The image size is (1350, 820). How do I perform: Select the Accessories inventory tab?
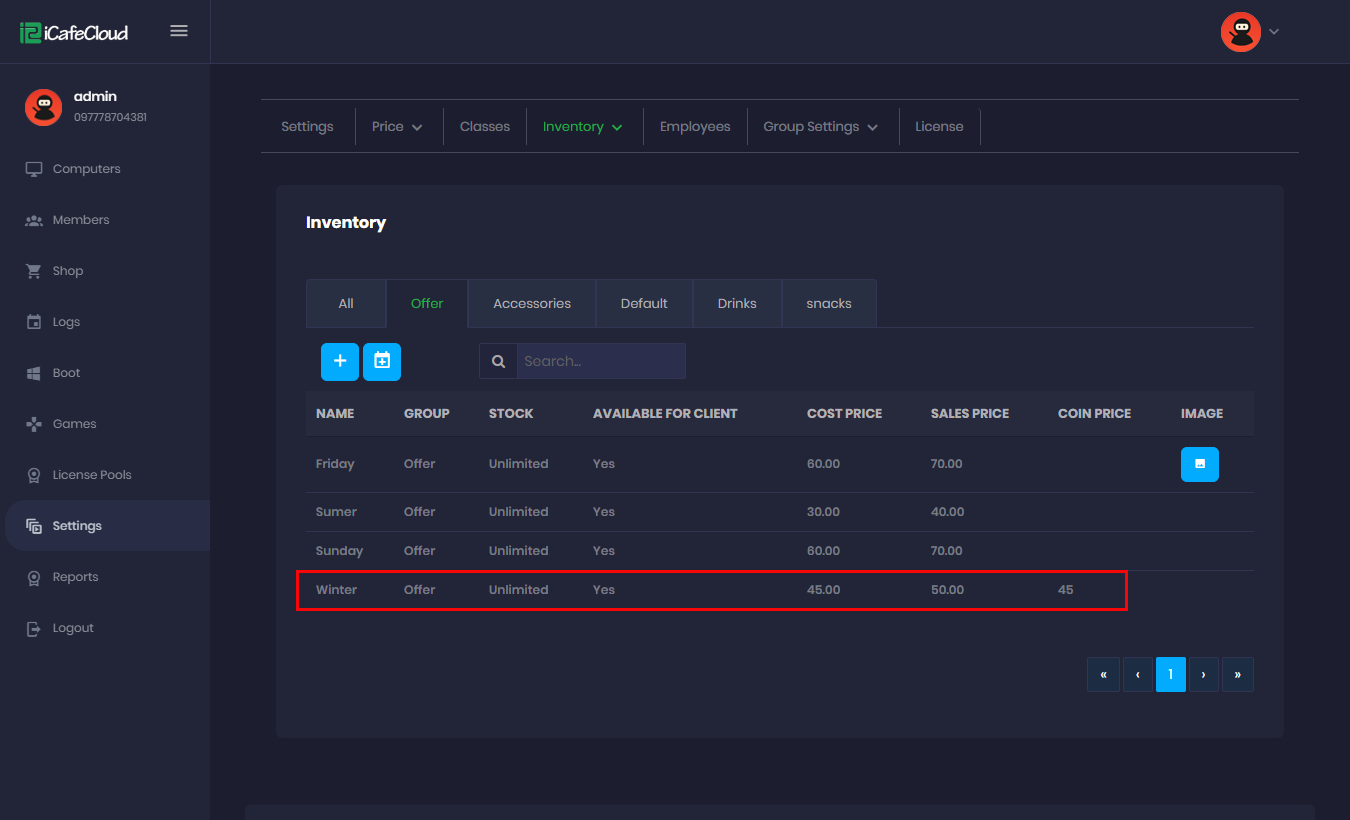[x=532, y=303]
